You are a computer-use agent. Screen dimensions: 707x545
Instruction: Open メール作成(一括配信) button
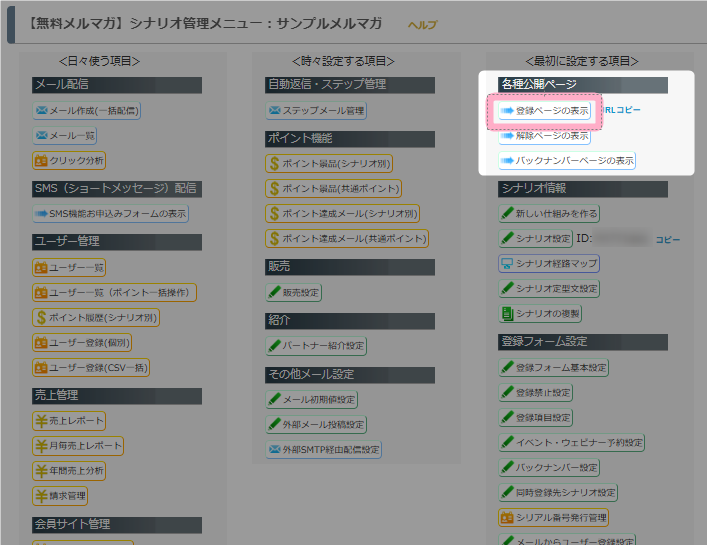point(87,110)
